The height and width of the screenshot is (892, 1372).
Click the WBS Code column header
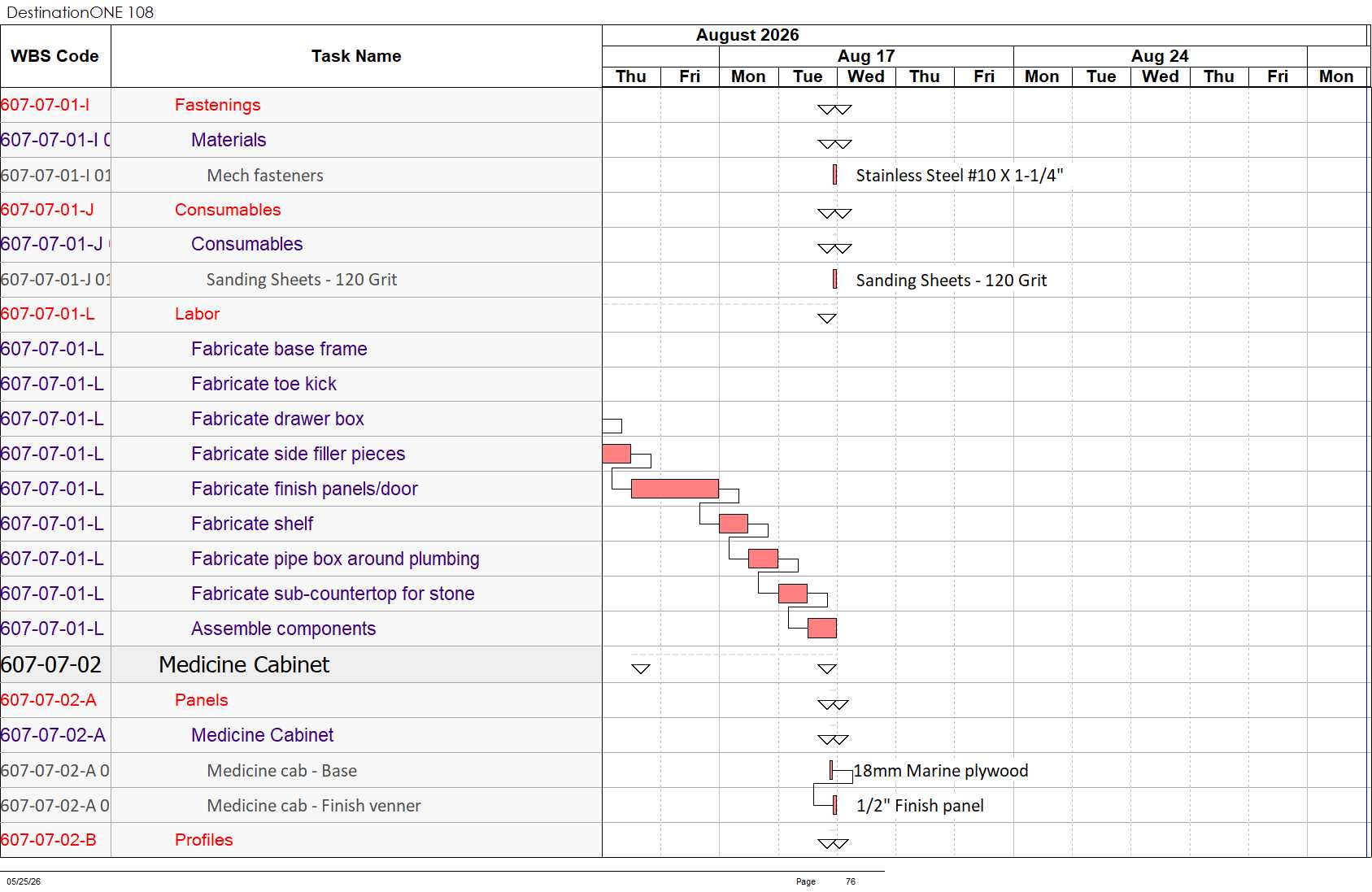(55, 56)
